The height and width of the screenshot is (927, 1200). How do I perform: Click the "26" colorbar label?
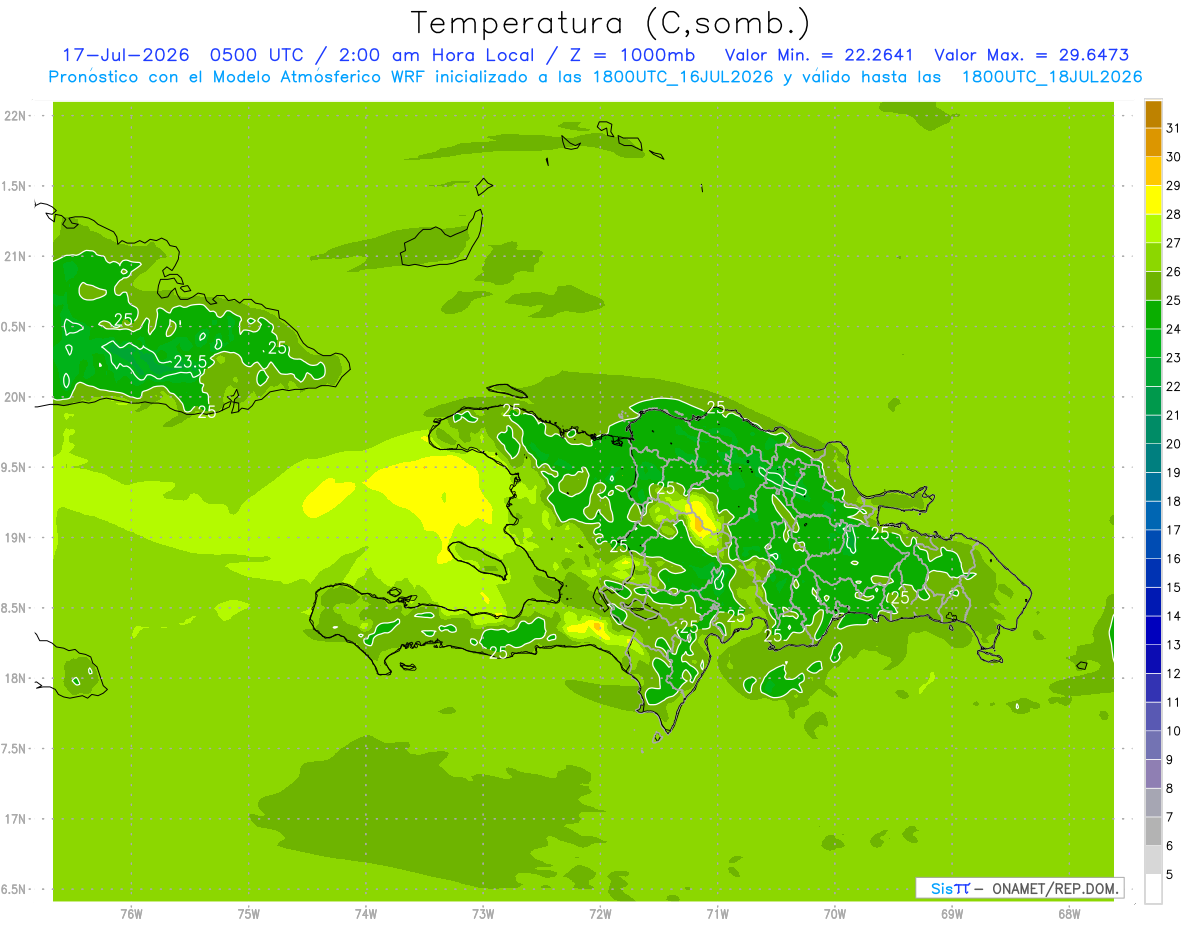(x=1173, y=272)
